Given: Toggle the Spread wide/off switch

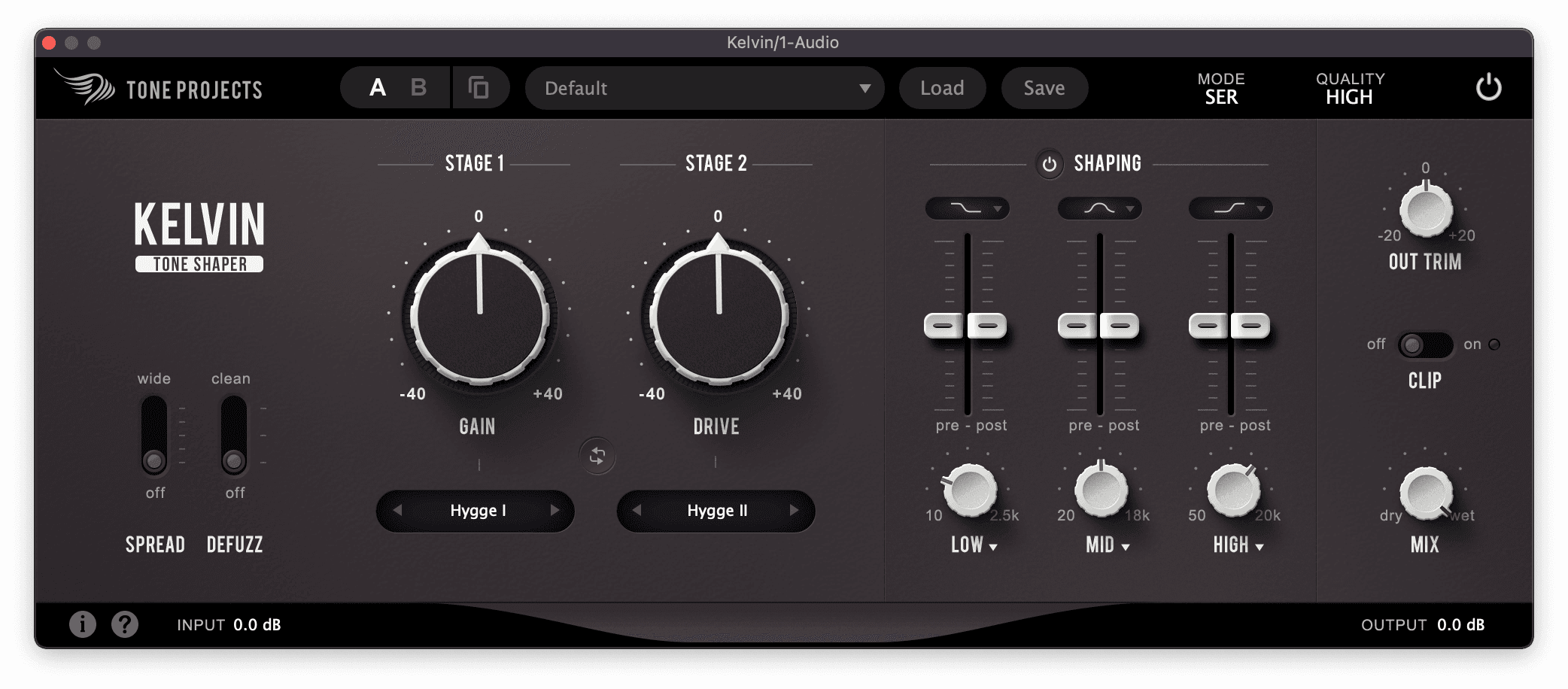Looking at the screenshot, I should (154, 436).
